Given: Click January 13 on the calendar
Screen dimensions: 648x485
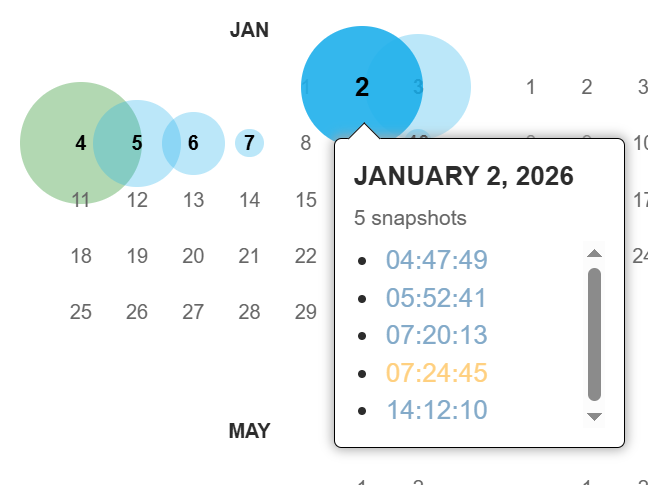Looking at the screenshot, I should tap(193, 200).
